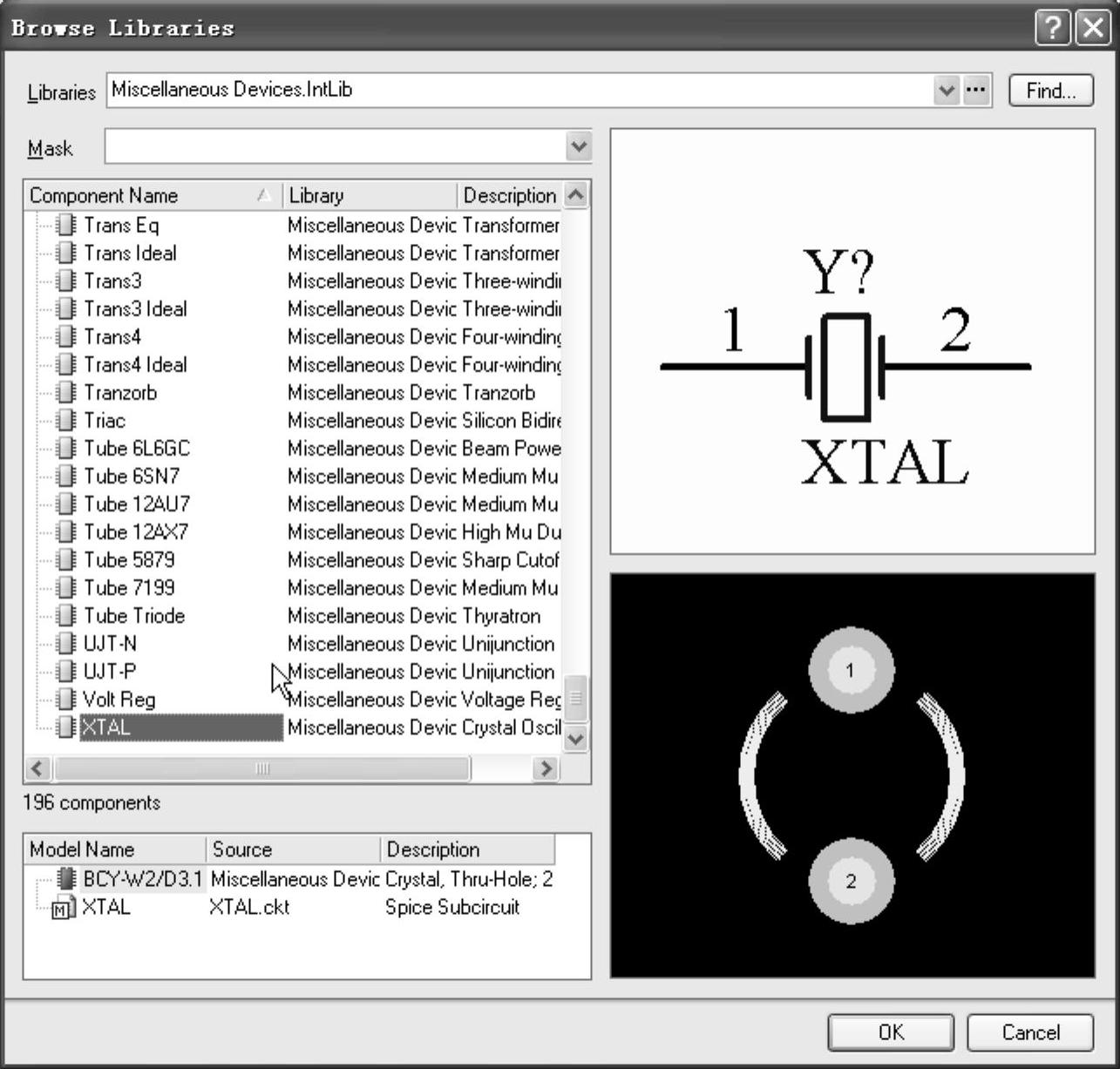Click the horizontal scrollbar right arrow
The image size is (1120, 1069).
point(546,768)
